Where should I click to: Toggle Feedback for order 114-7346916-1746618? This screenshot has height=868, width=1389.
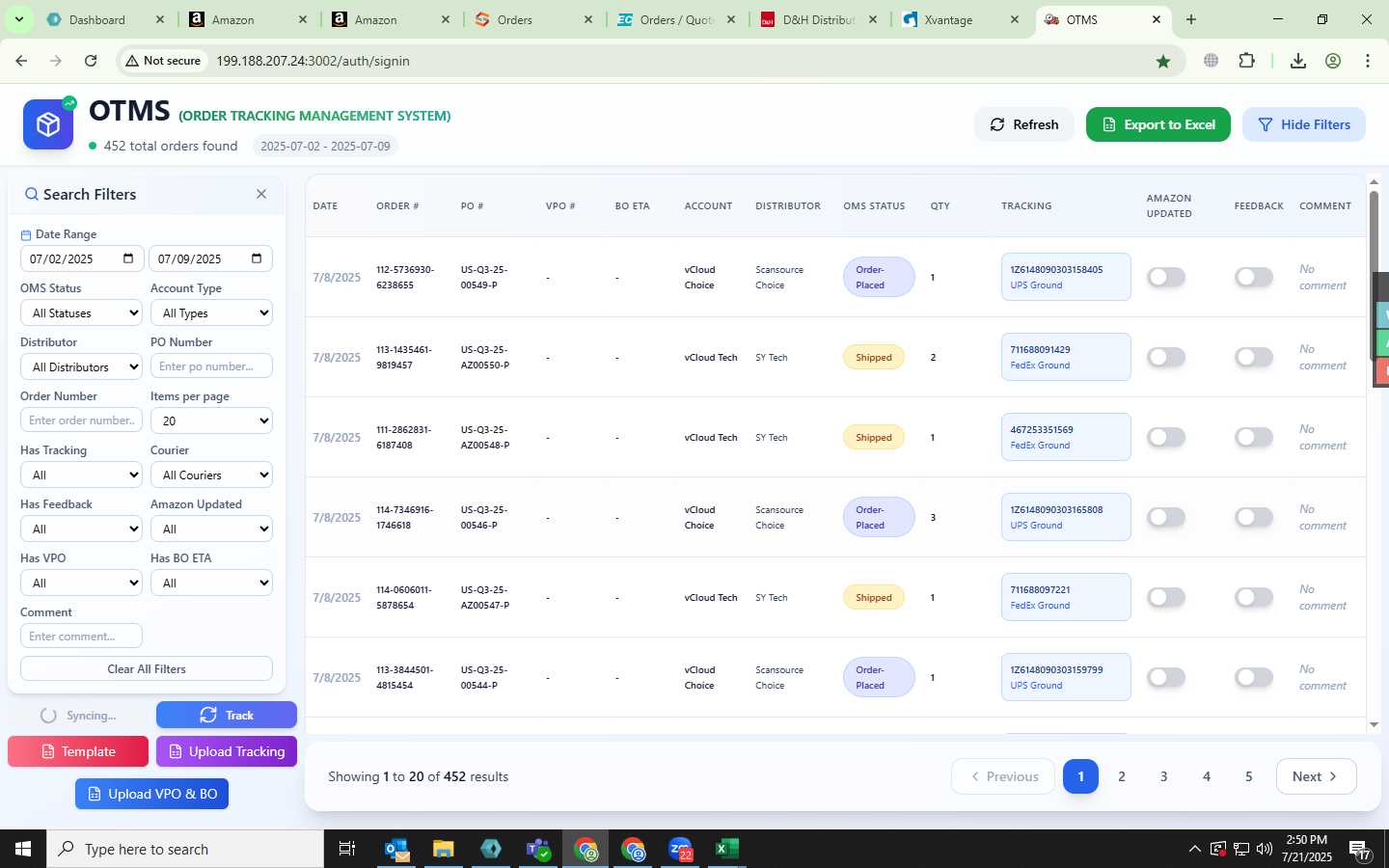coord(1254,517)
